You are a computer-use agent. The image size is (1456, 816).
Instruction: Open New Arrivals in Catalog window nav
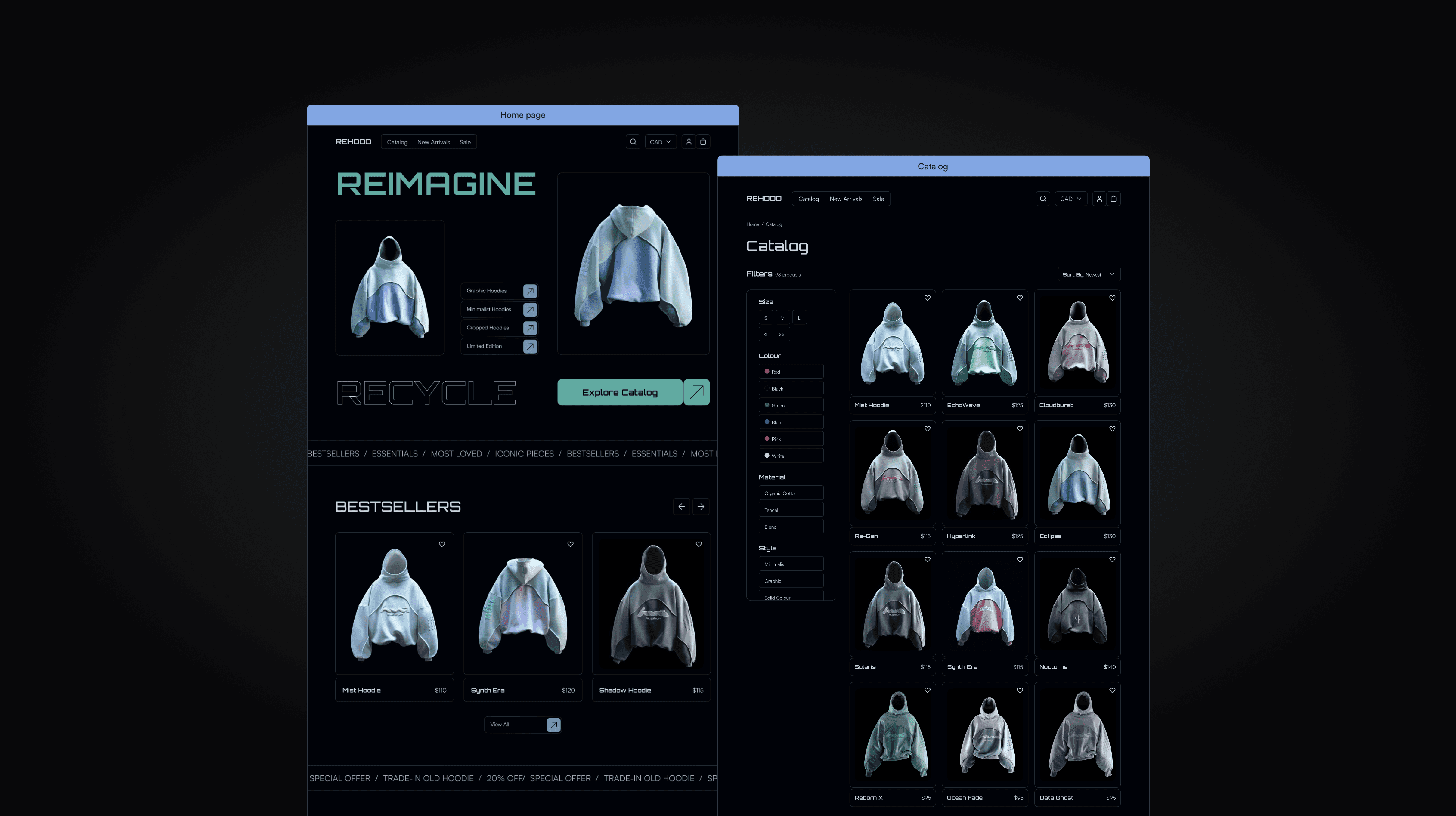846,199
